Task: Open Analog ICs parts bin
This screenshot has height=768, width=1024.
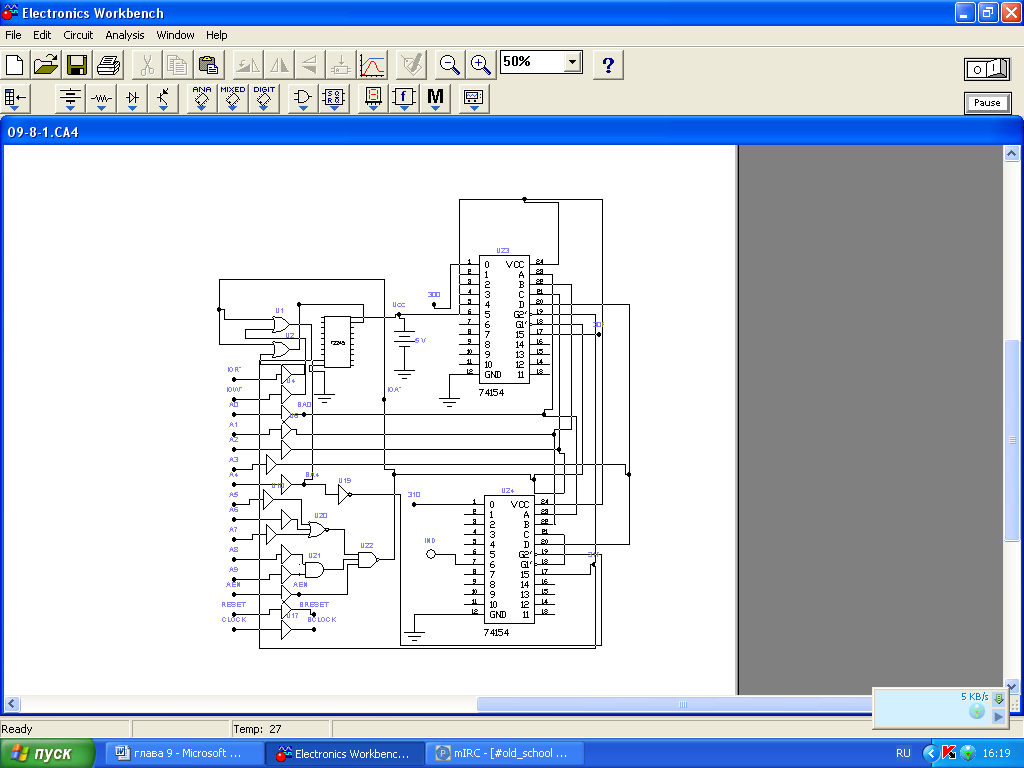Action: [202, 98]
